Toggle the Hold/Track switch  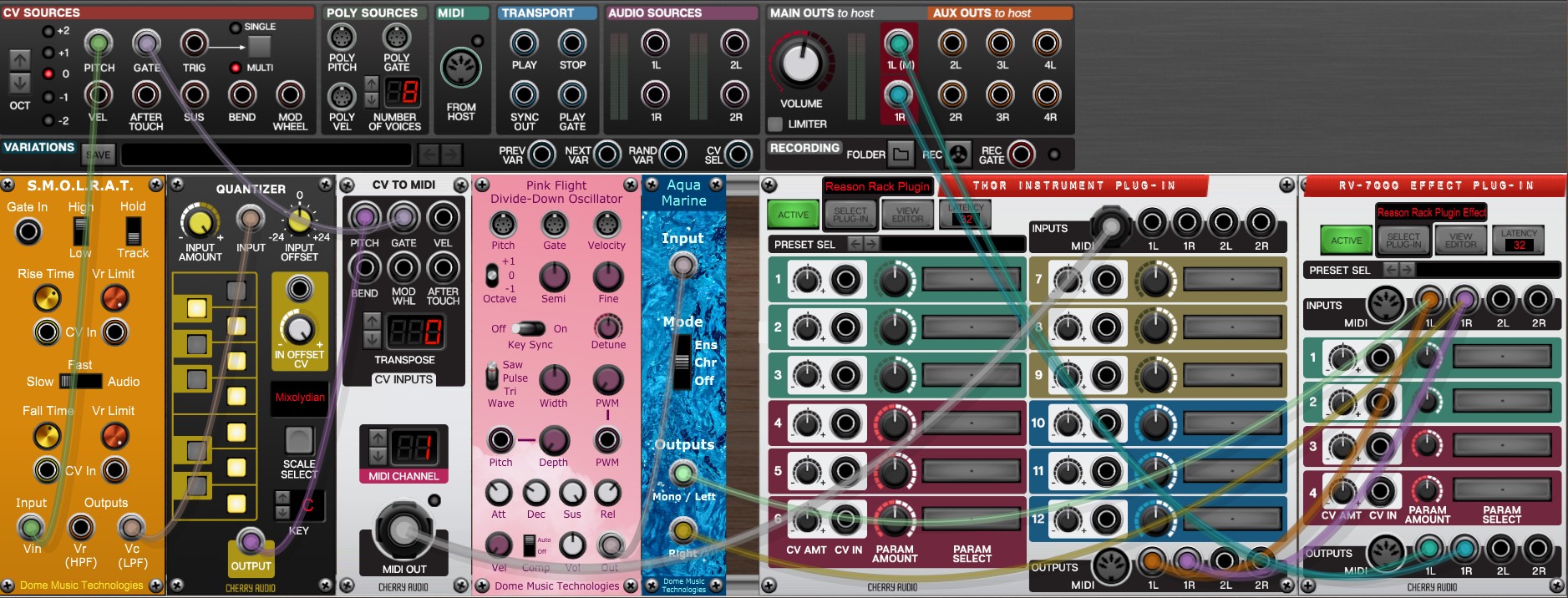[x=133, y=231]
